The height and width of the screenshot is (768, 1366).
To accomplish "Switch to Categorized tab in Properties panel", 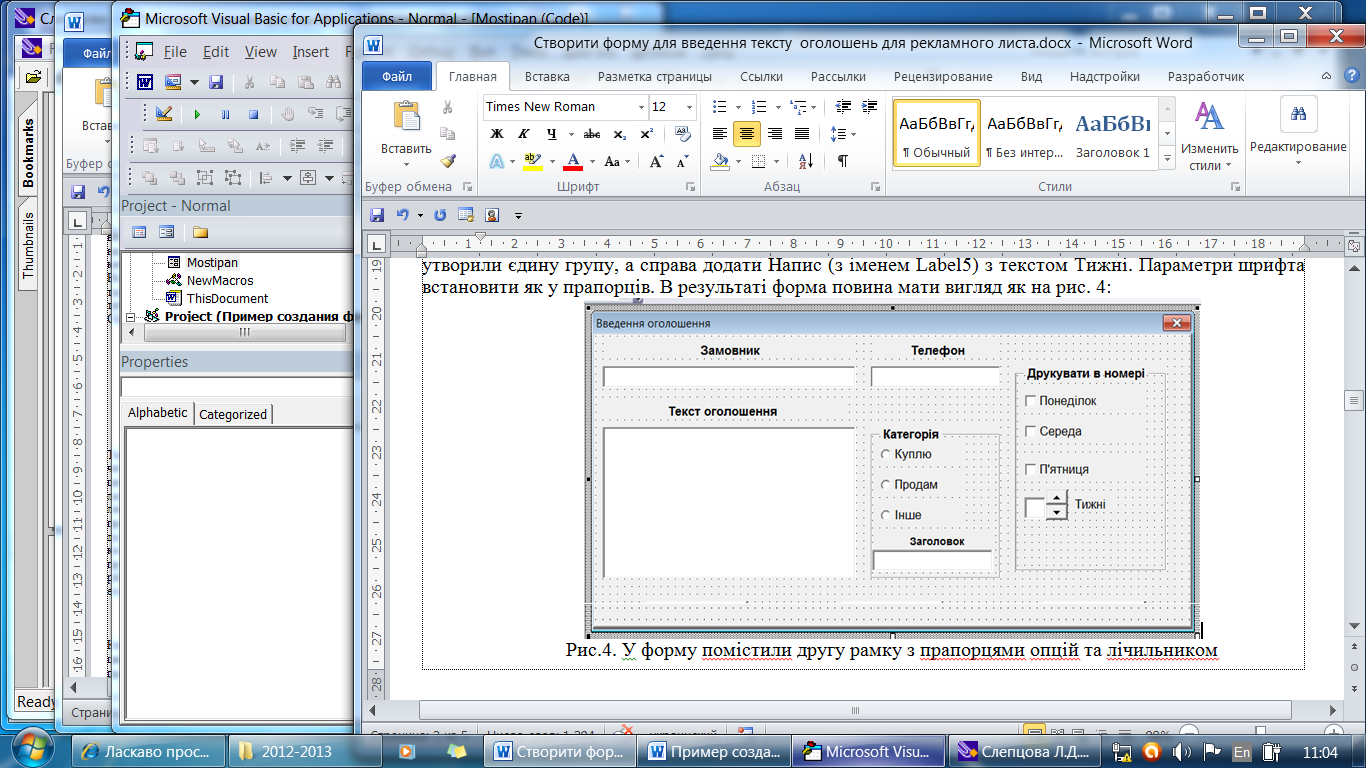I will [x=233, y=414].
